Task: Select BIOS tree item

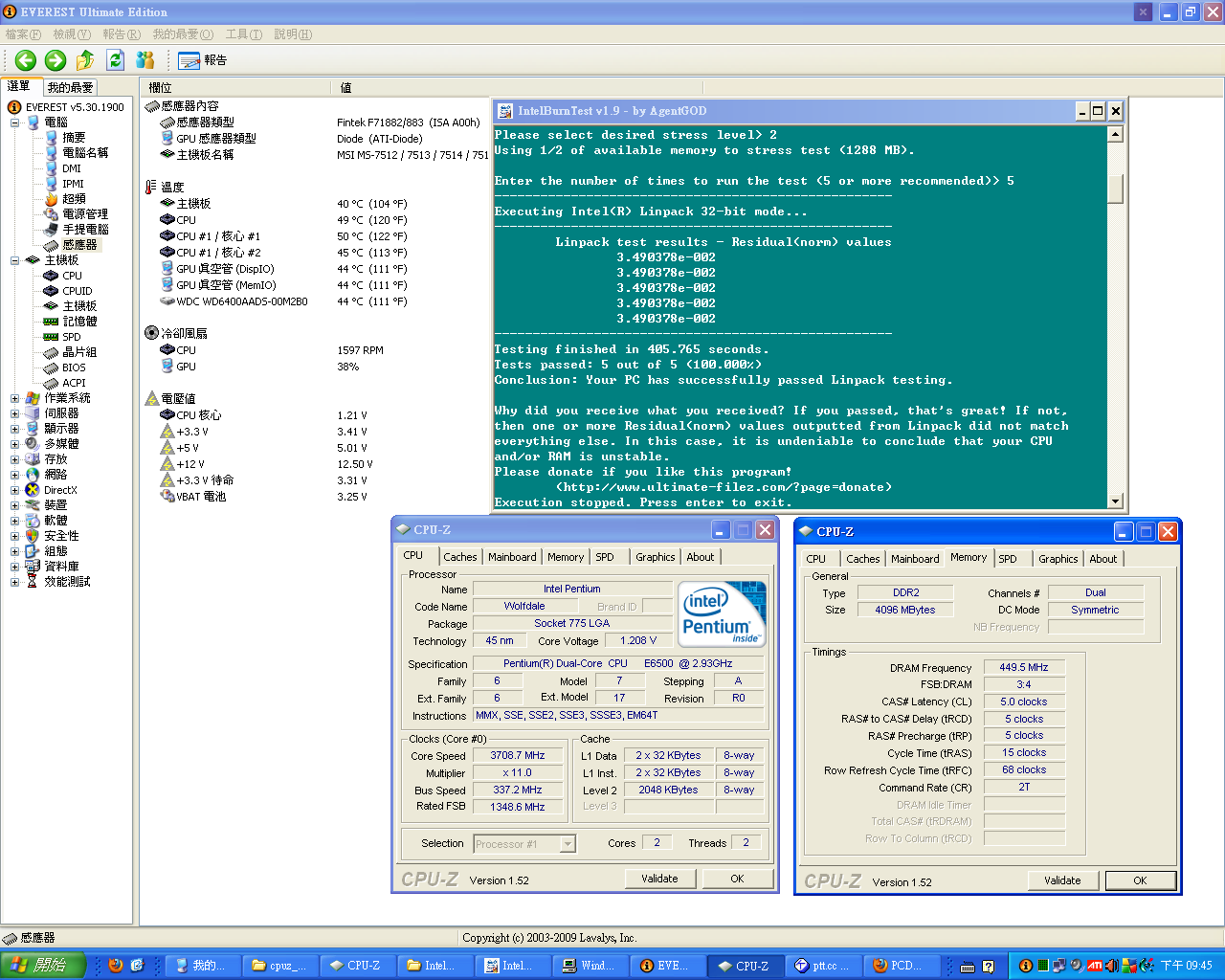Action: (74, 367)
